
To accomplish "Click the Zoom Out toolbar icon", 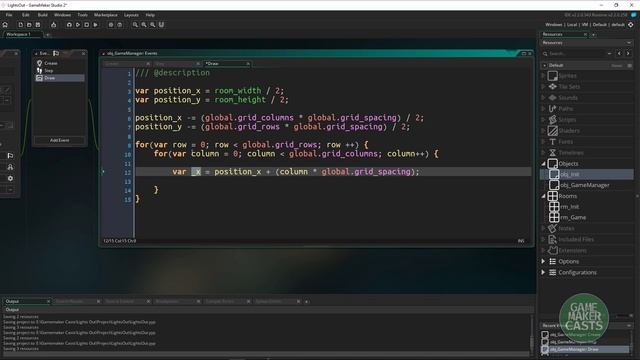I will tap(135, 25).
